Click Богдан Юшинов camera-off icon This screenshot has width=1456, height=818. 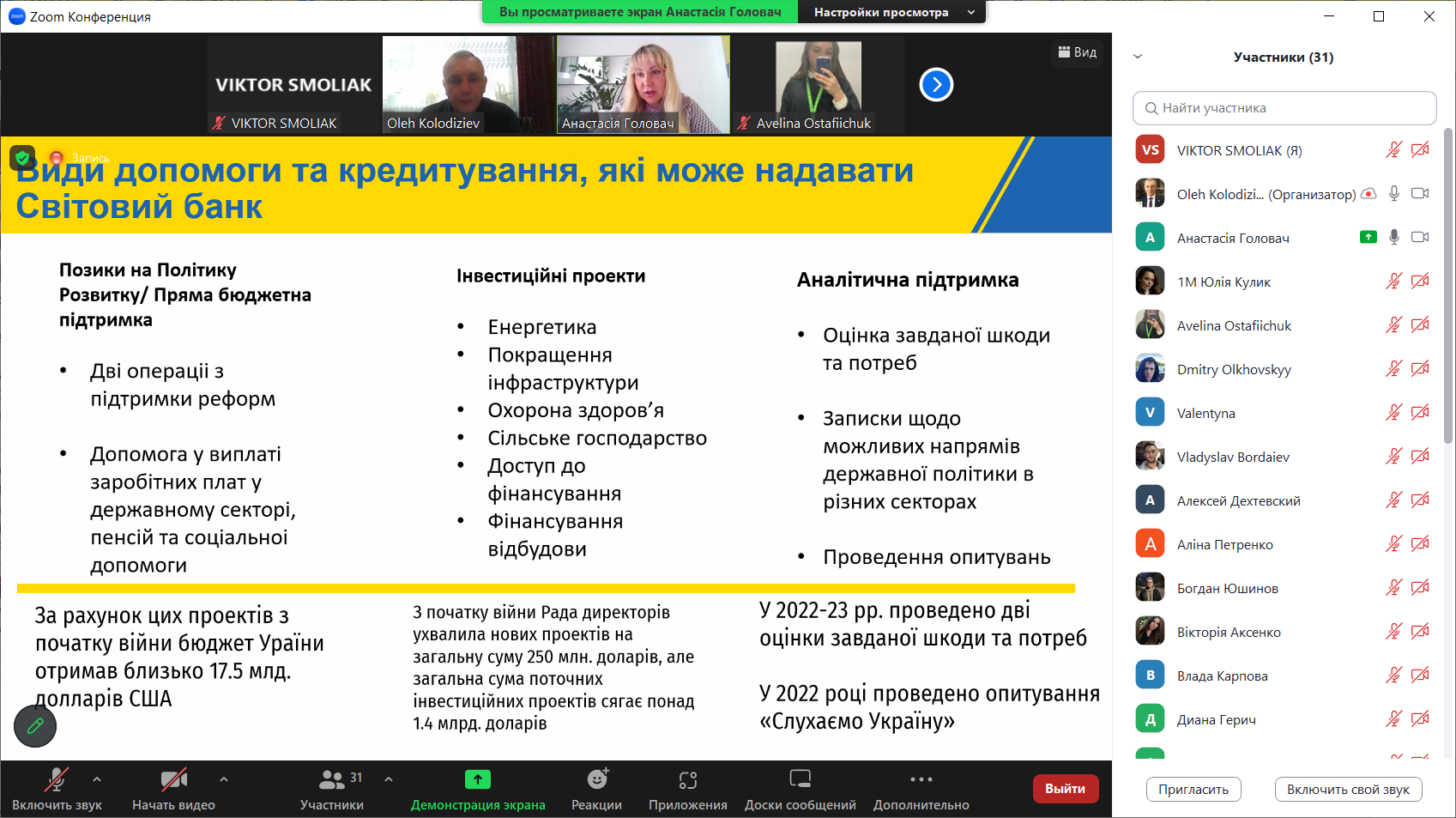[1421, 588]
